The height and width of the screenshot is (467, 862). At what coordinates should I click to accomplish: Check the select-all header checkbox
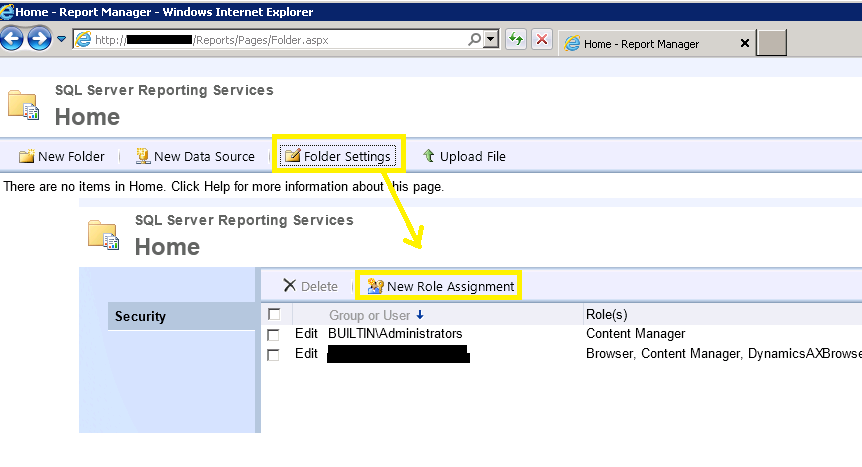274,314
